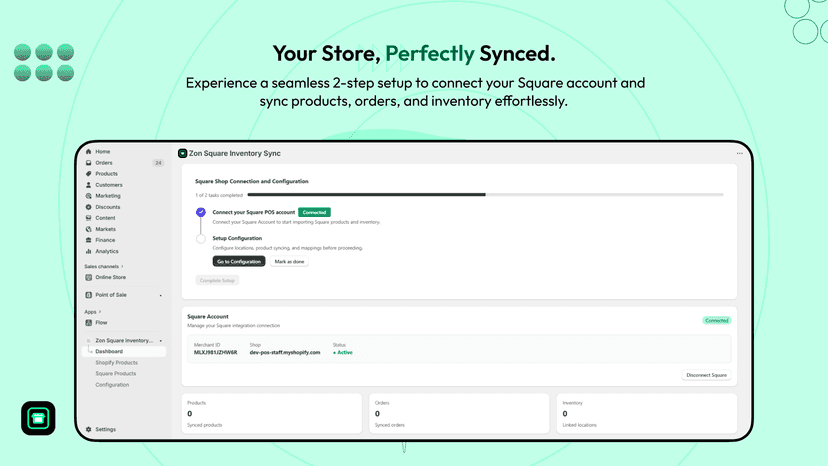
Task: Click the Mark as done button
Action: [x=289, y=262]
